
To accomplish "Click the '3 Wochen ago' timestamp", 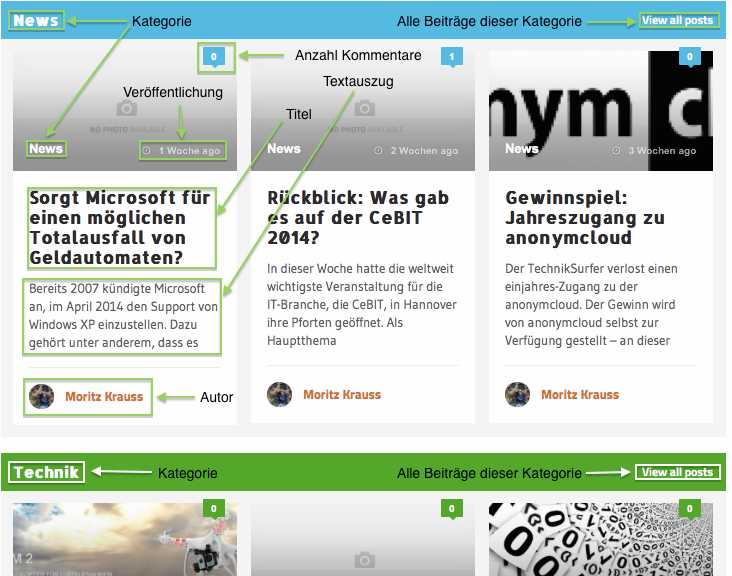I will (x=662, y=151).
